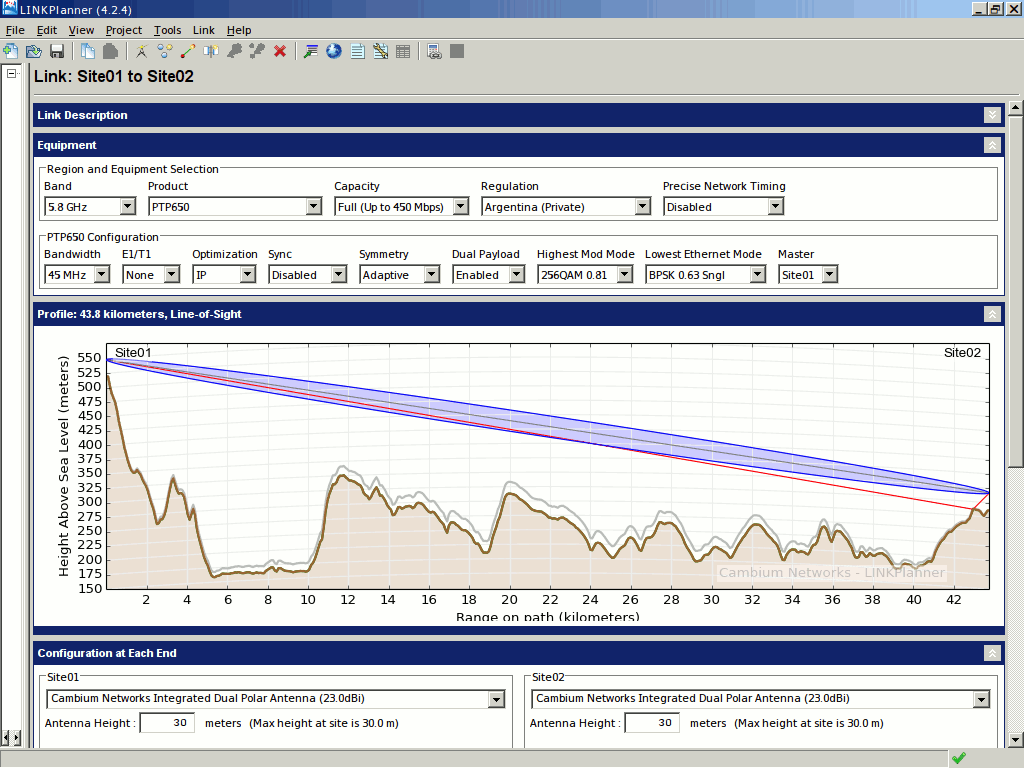1024x768 pixels.
Task: Click the Site01 label on the profile chart
Action: point(133,353)
